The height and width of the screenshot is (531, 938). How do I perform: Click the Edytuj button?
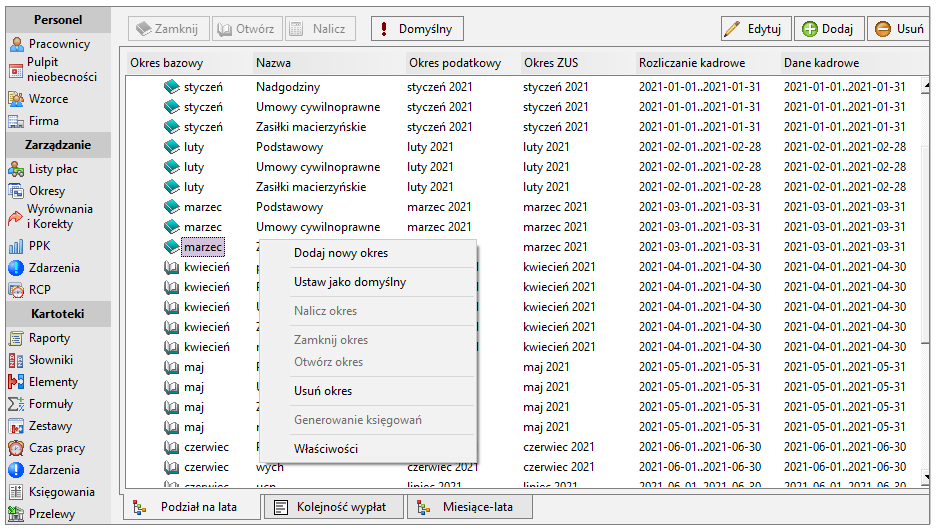click(x=756, y=29)
